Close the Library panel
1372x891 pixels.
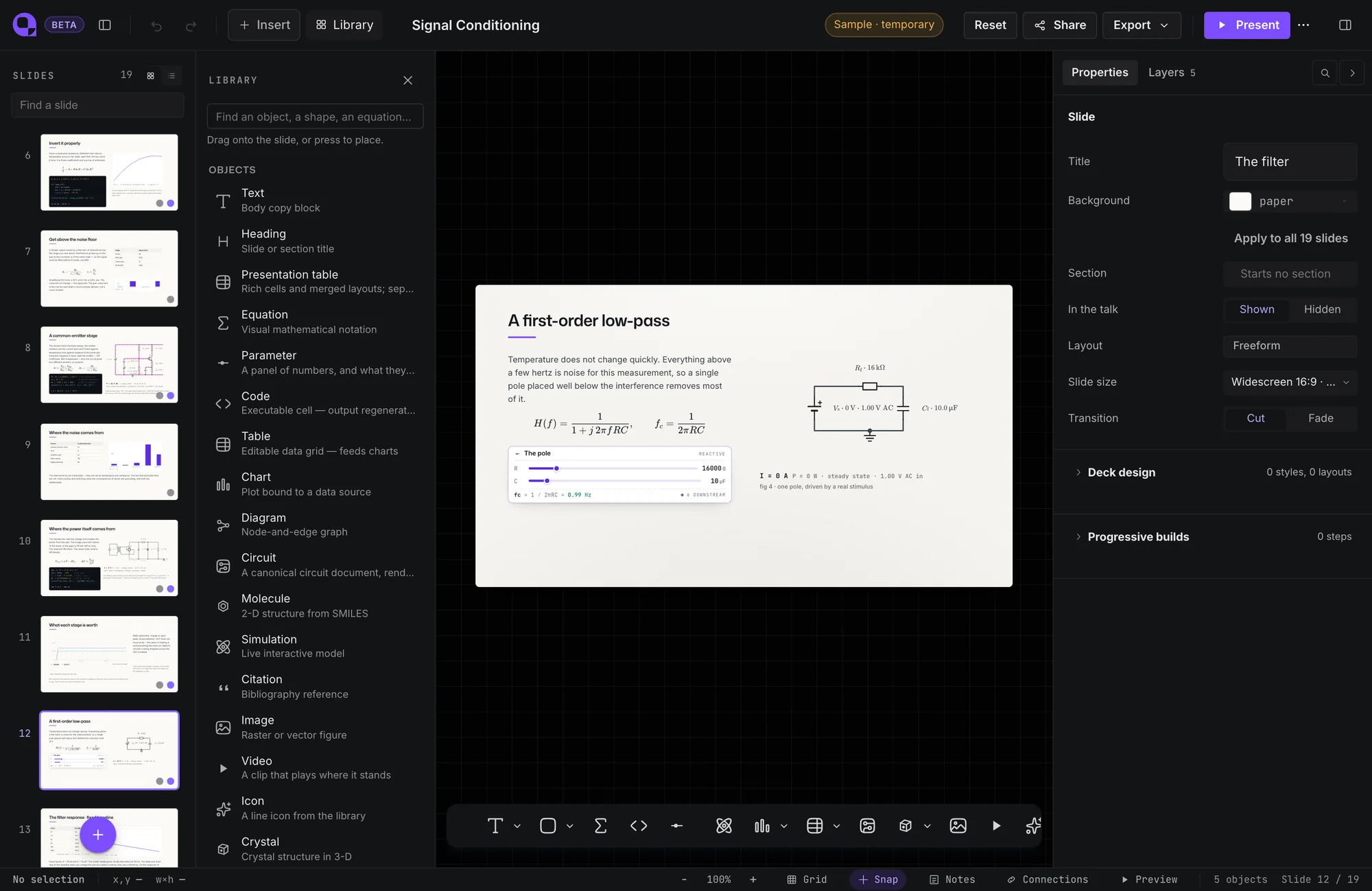pos(407,80)
